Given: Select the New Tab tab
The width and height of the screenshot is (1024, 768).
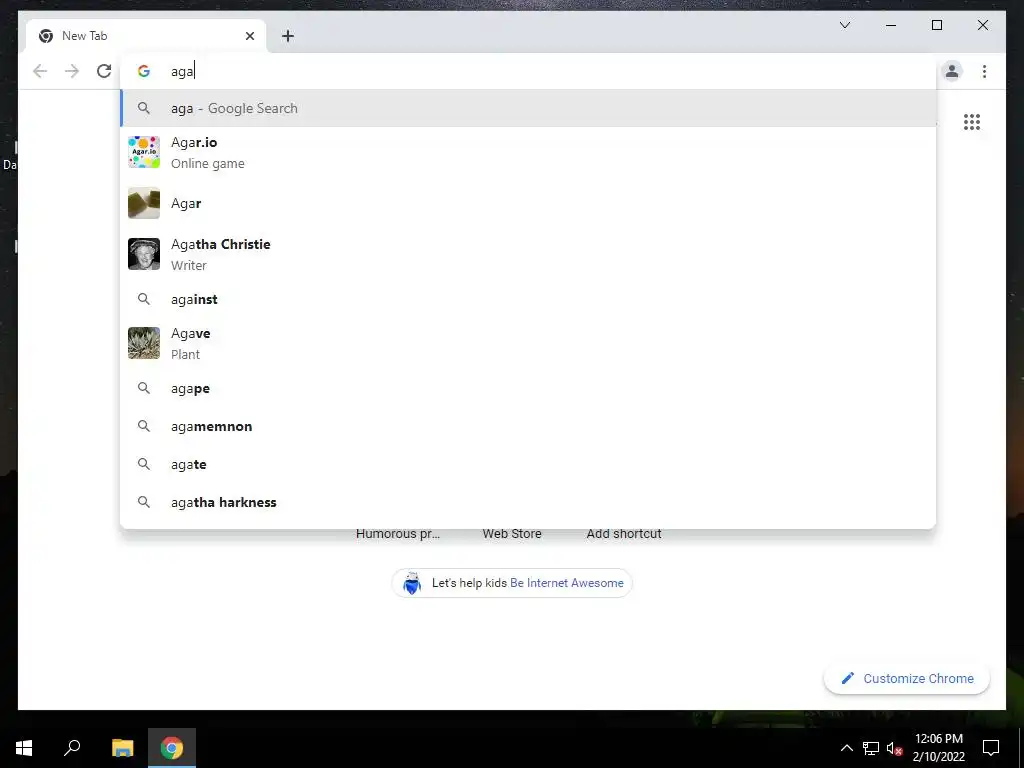Looking at the screenshot, I should [146, 36].
